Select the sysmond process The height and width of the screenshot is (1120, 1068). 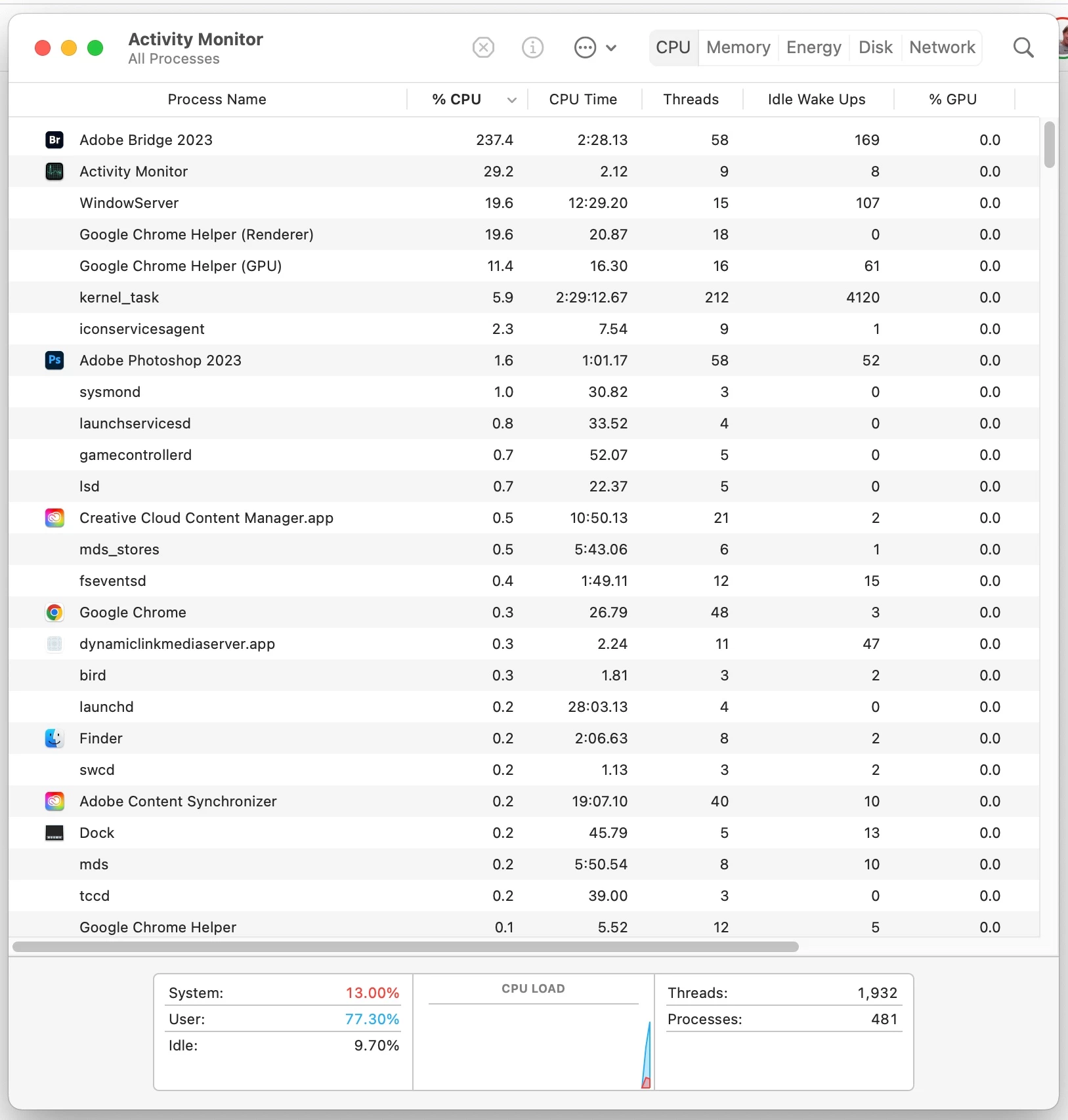coord(524,392)
